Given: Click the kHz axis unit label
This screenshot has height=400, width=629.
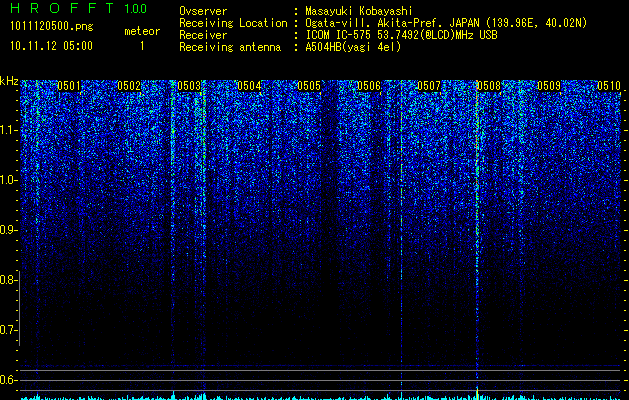Looking at the screenshot, I should pos(9,81).
